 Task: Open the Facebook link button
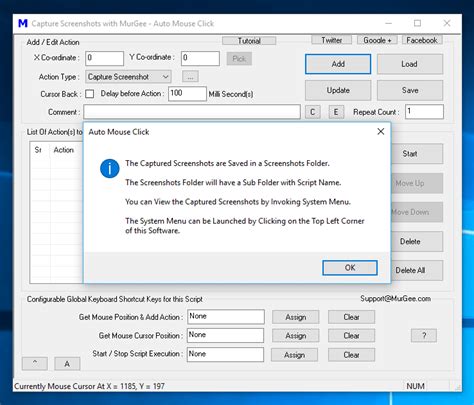422,40
